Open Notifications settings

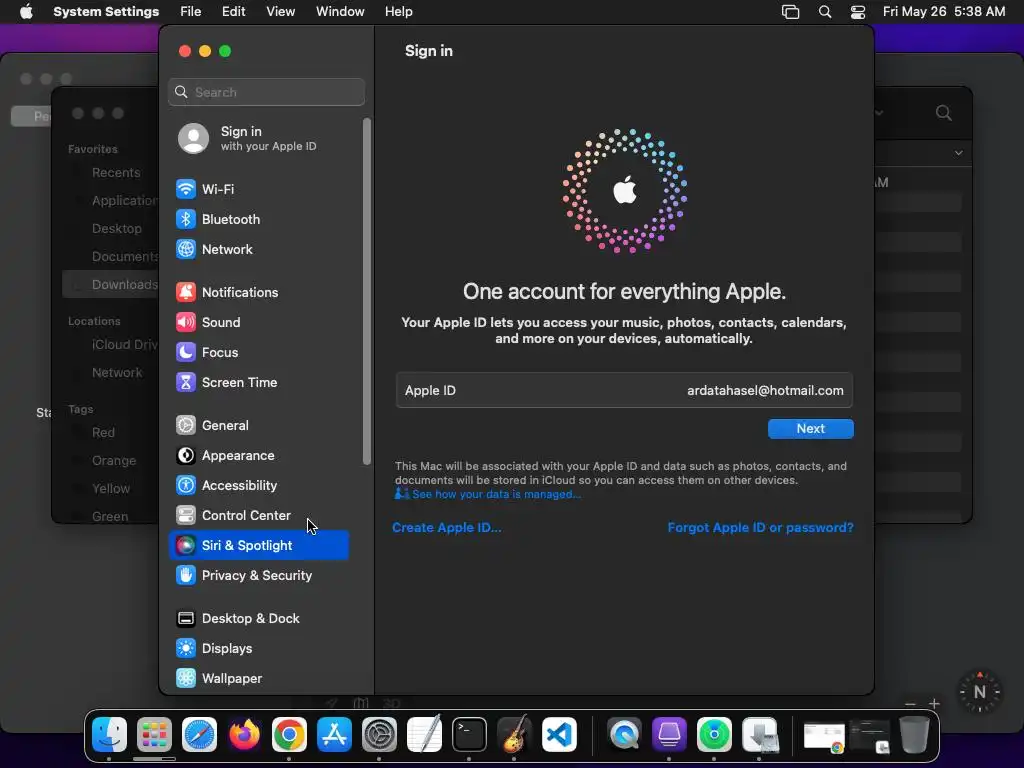coord(259,293)
